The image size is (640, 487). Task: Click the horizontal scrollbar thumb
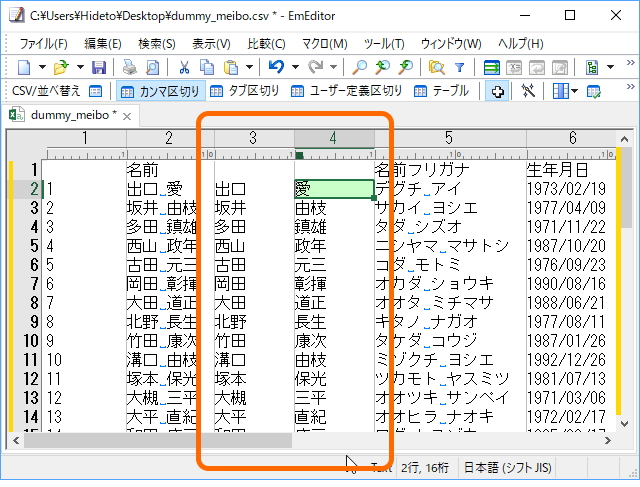tap(158, 441)
